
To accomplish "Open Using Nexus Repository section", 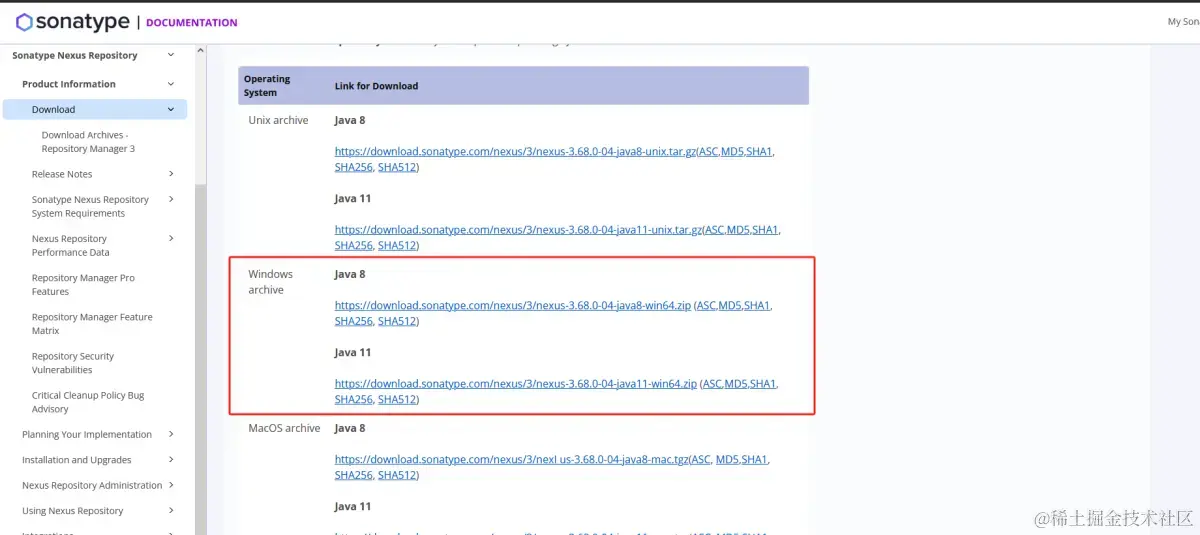I will point(73,511).
